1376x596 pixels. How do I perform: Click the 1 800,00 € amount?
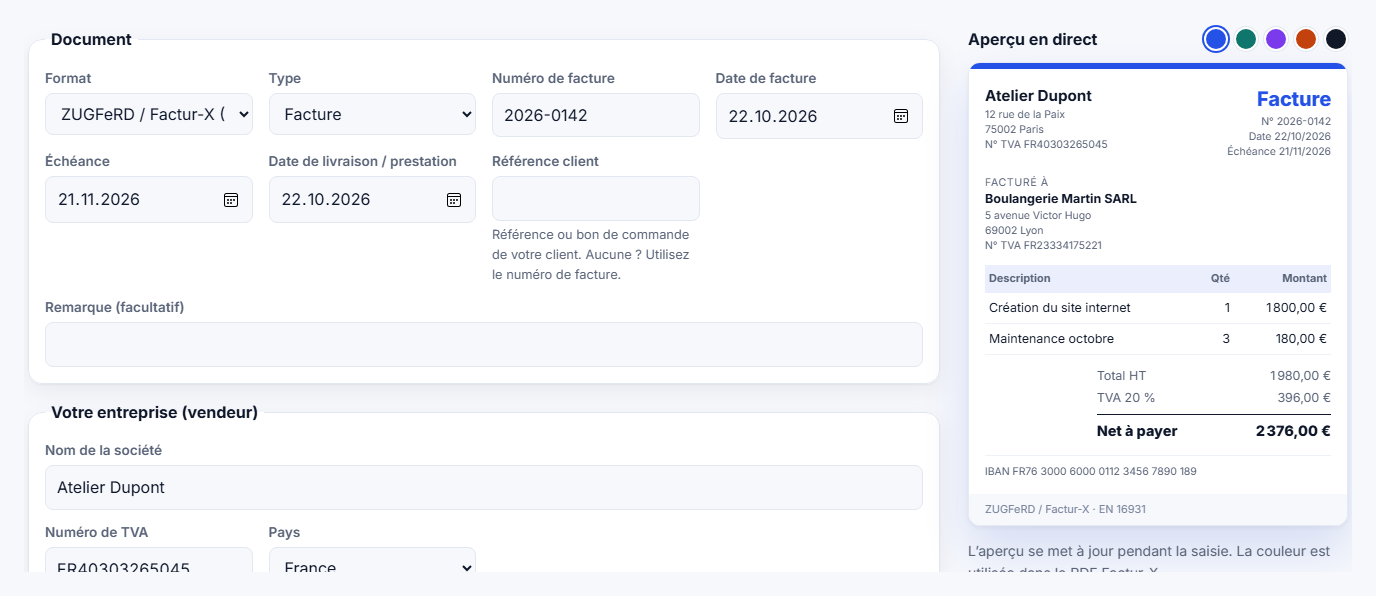tap(1296, 308)
